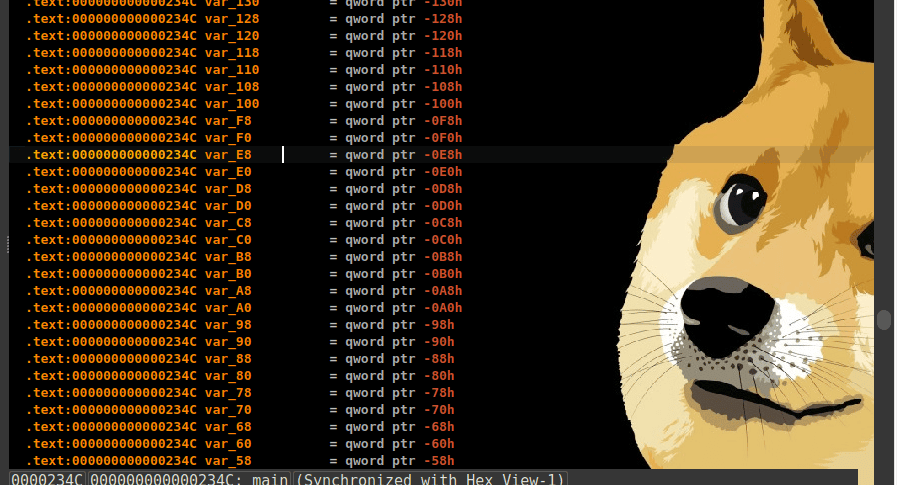
Task: Select the var_70 variable name
Action: (228, 410)
